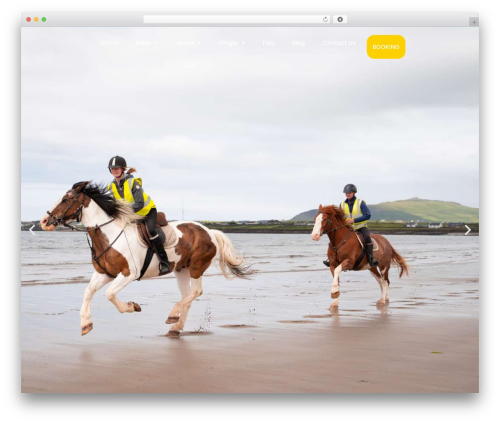Open the Contact Us page
Image resolution: width=500 pixels, height=423 pixels.
point(339,43)
